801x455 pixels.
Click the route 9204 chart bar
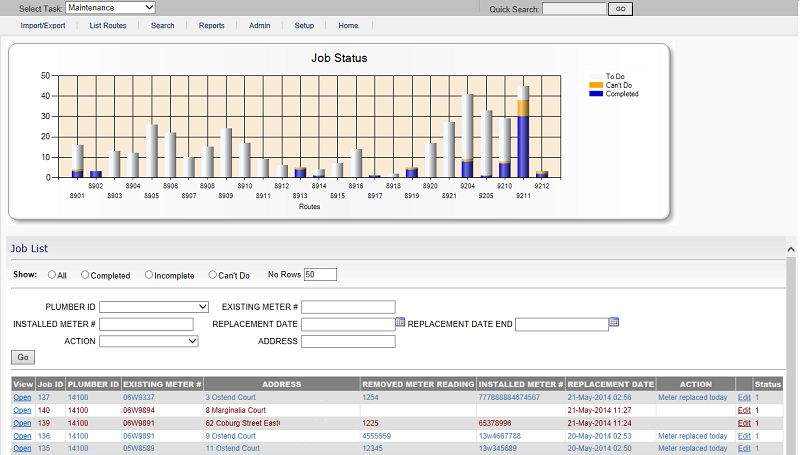tap(467, 136)
